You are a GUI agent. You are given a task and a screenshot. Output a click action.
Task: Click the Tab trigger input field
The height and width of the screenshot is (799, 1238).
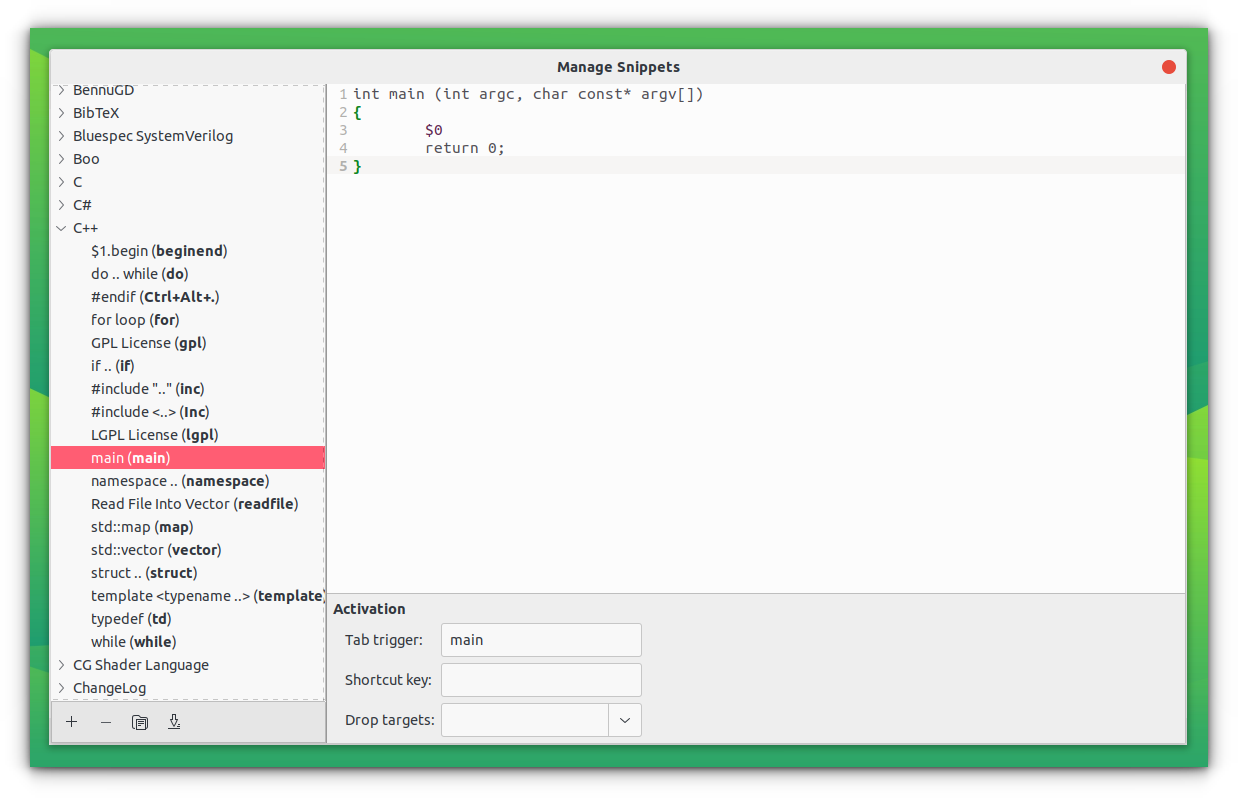[x=540, y=640]
